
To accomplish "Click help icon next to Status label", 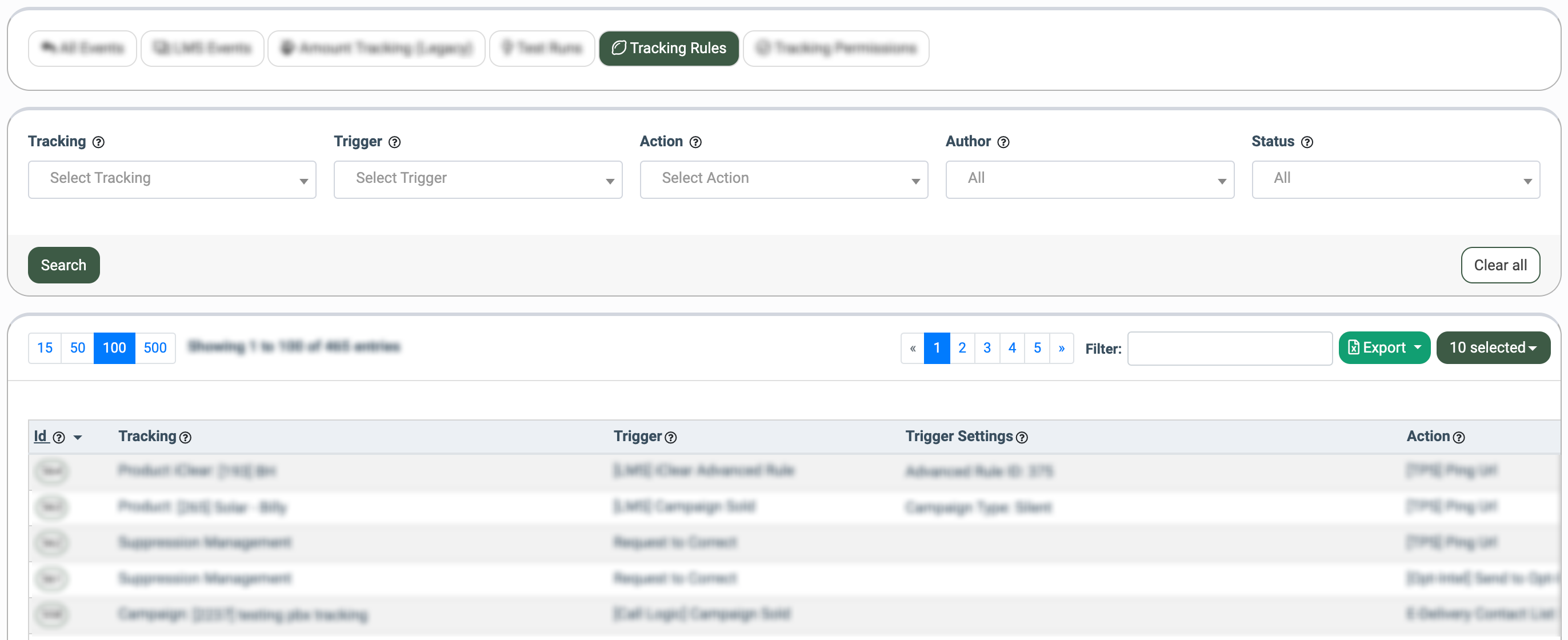I will click(1307, 142).
